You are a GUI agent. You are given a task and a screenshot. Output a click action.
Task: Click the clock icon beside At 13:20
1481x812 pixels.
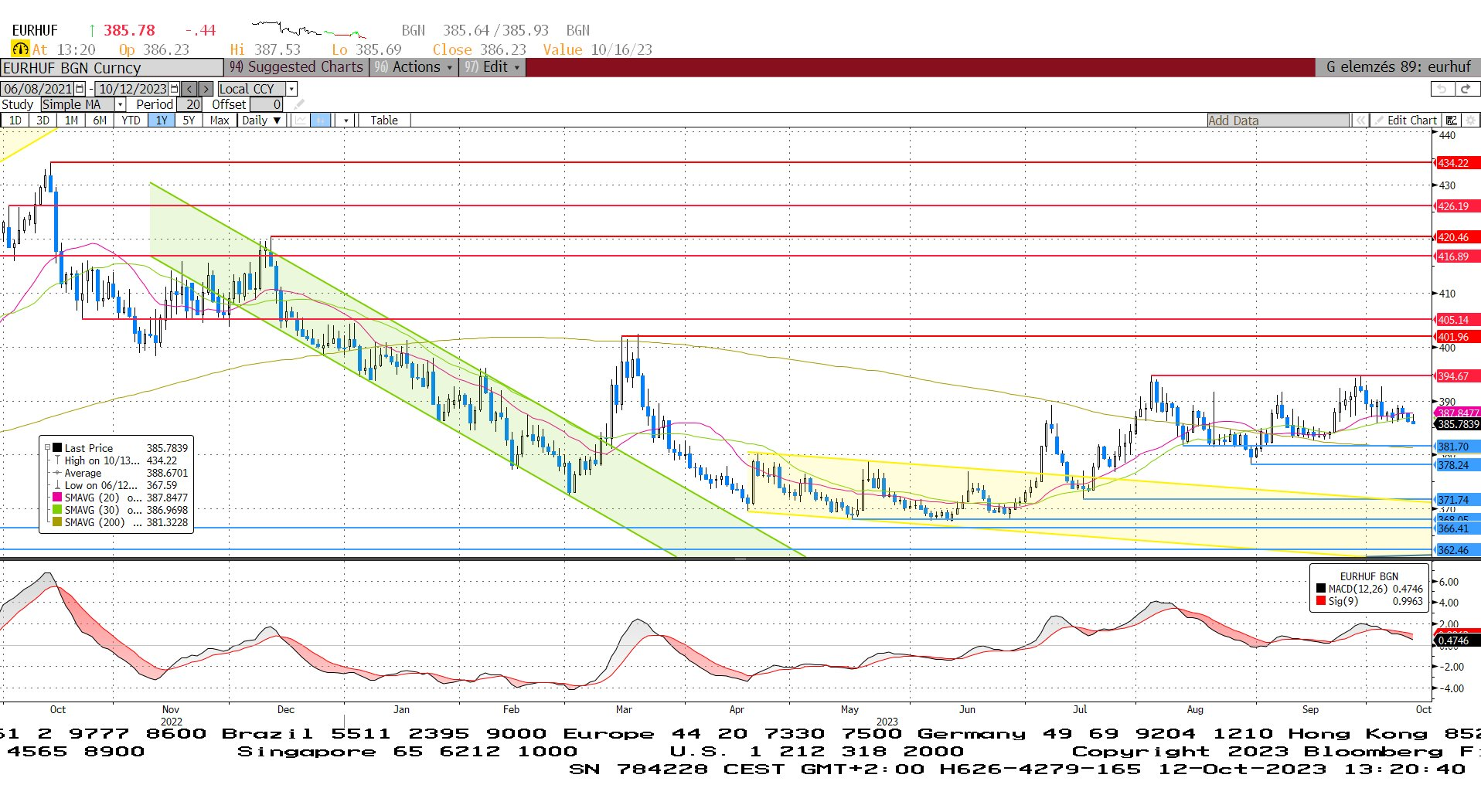tap(20, 49)
